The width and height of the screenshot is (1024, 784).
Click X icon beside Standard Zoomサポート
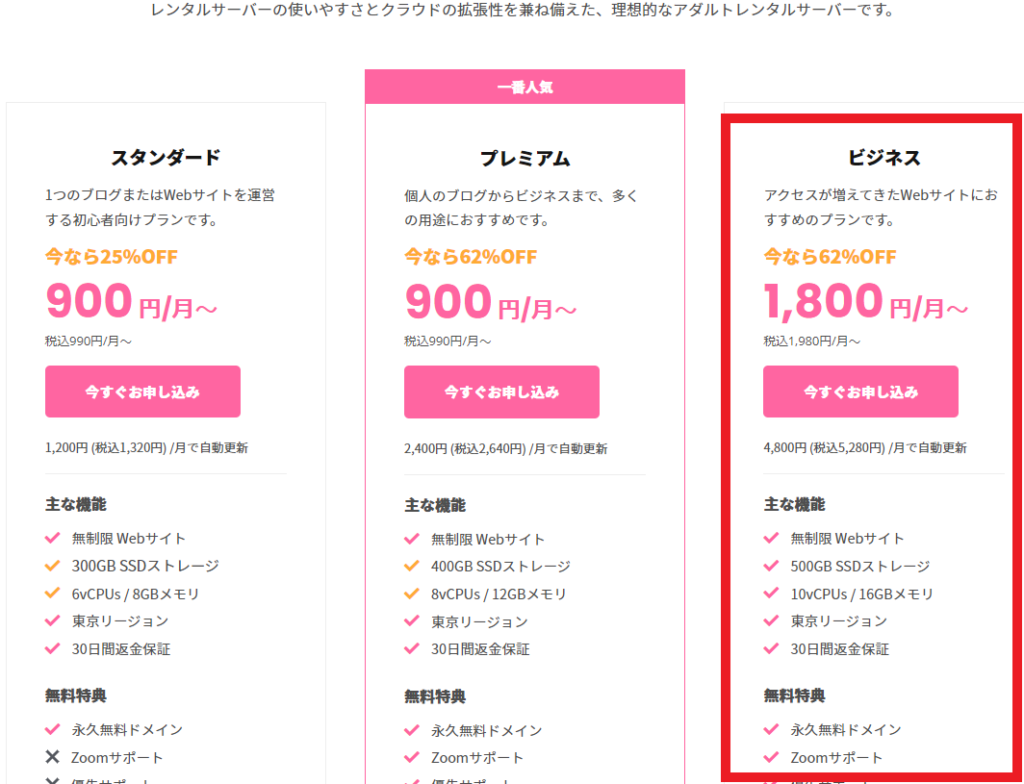tap(52, 757)
